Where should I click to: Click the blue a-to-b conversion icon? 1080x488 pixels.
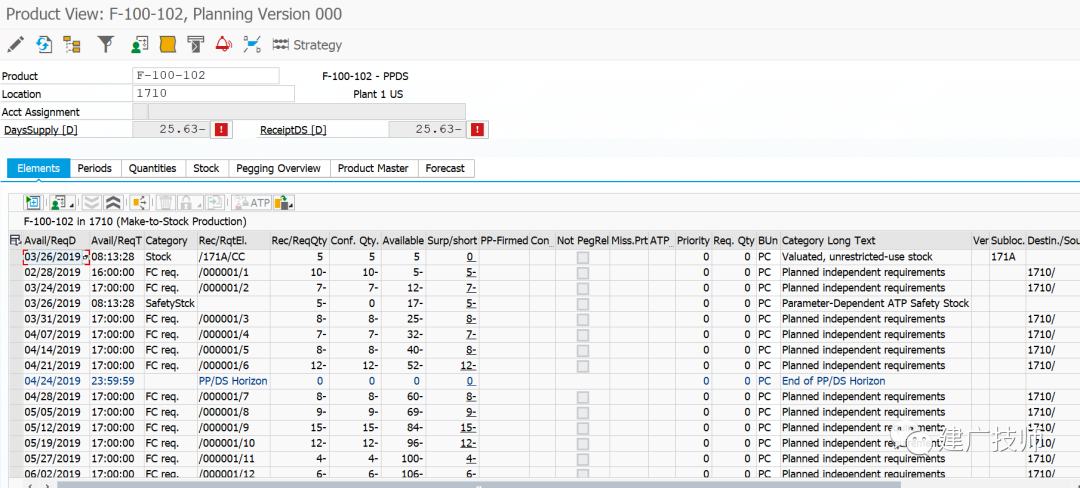coord(252,45)
